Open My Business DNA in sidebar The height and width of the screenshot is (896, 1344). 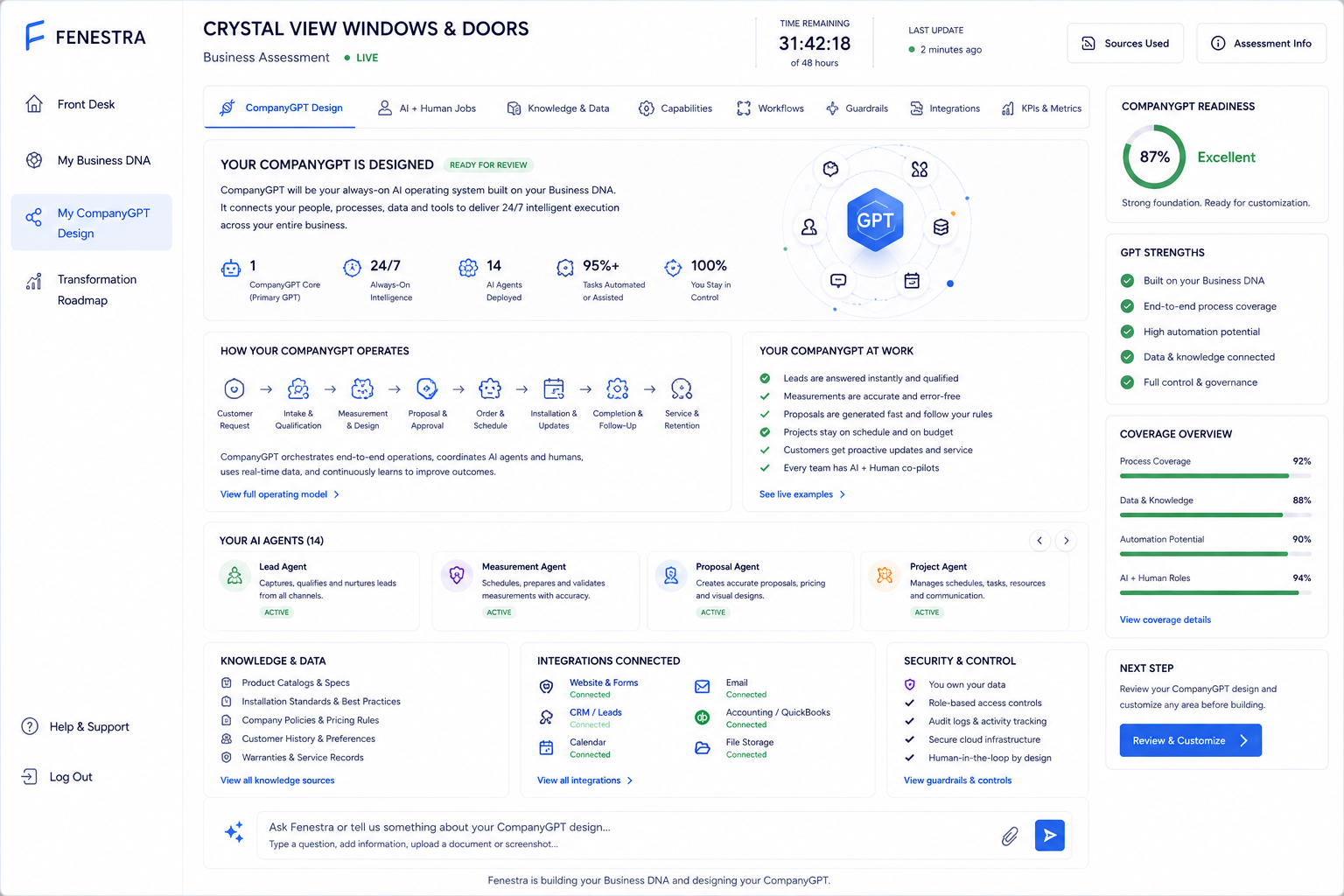click(91, 160)
